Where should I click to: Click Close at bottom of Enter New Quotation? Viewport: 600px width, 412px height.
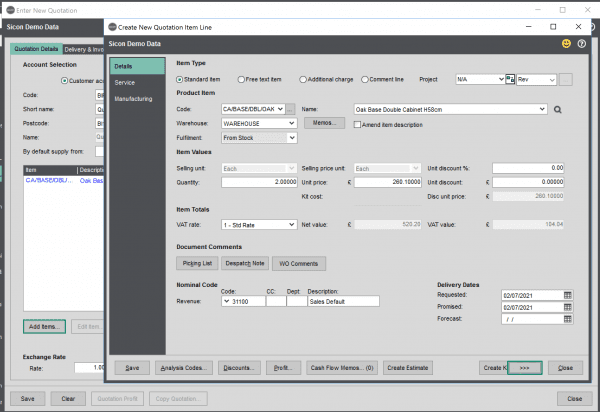[574, 399]
